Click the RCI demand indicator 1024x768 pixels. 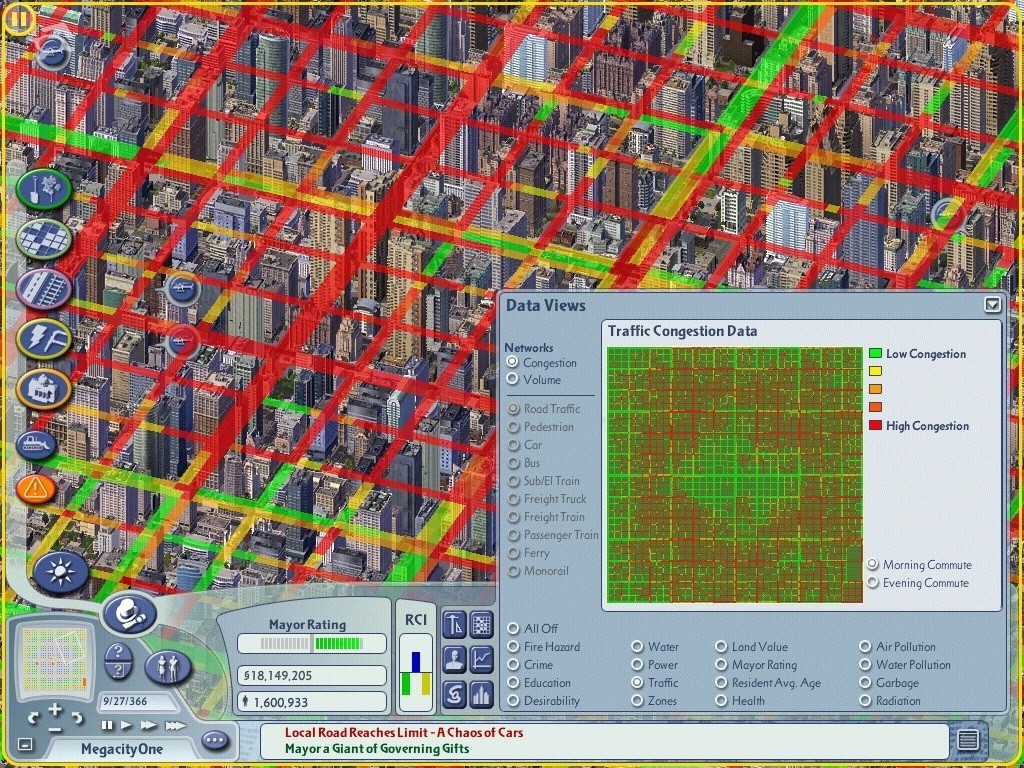416,673
